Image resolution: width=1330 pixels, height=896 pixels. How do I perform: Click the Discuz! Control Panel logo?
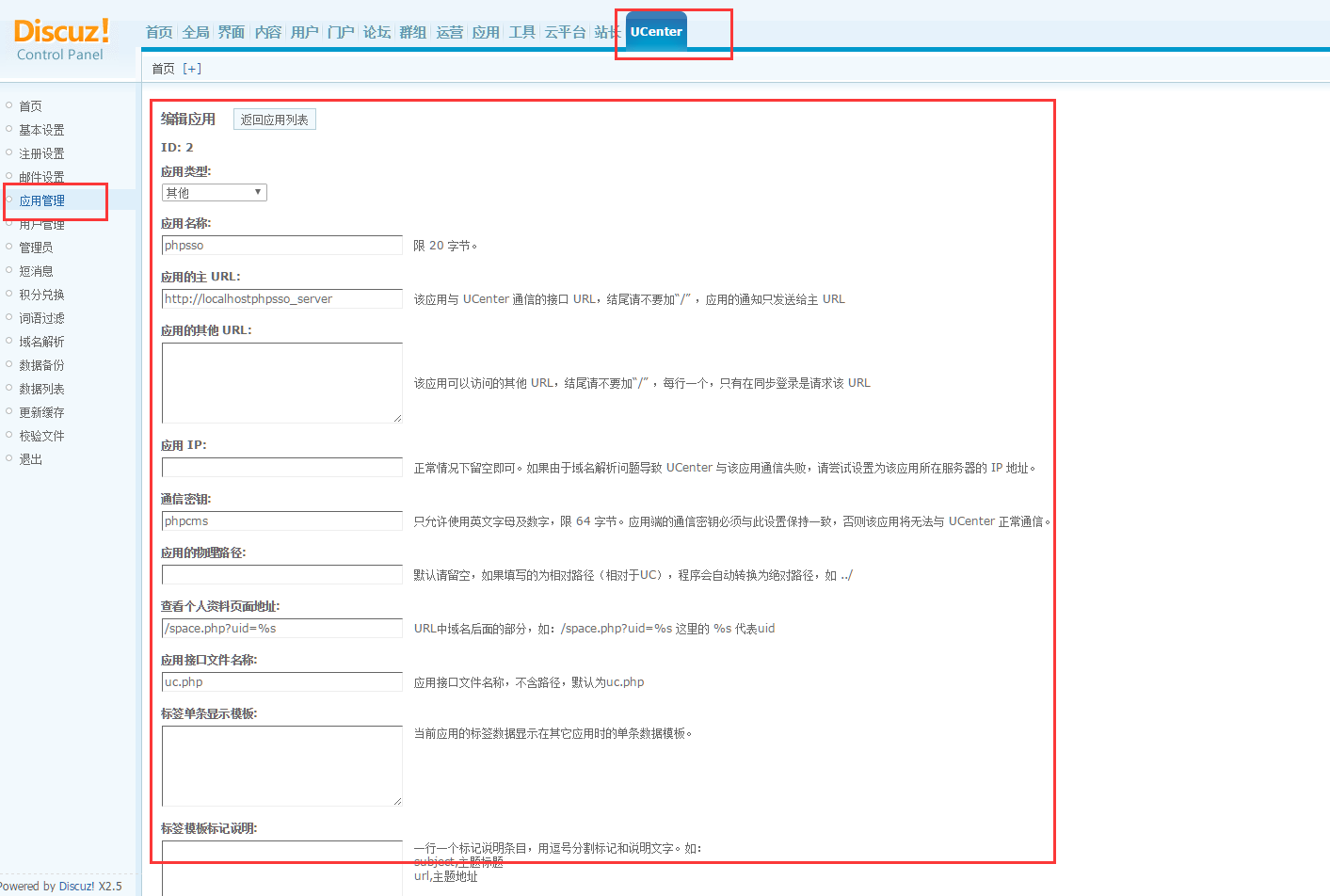point(62,40)
